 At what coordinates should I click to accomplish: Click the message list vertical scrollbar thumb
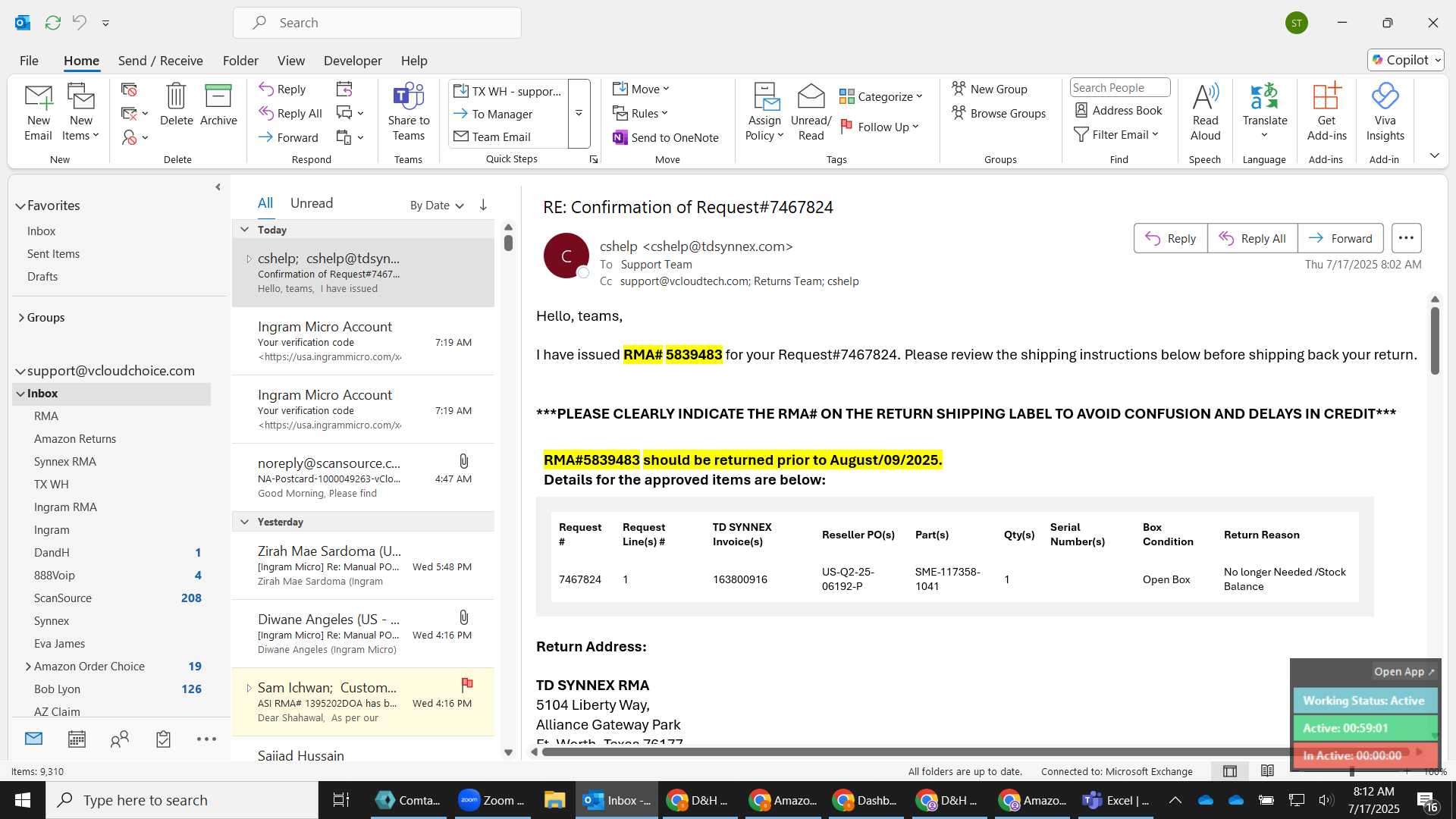[508, 243]
